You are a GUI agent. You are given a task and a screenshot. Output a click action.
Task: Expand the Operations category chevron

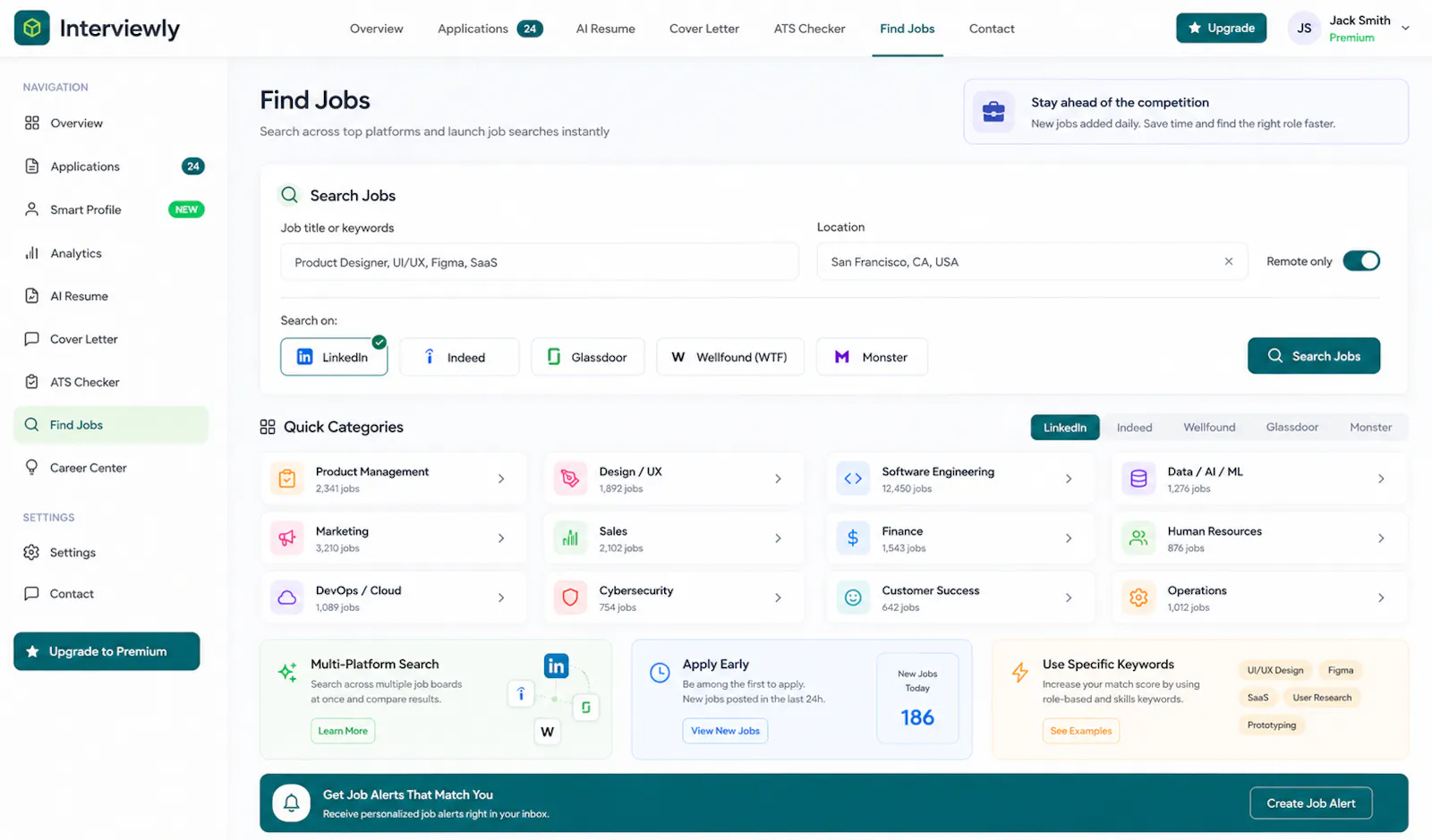coord(1381,598)
